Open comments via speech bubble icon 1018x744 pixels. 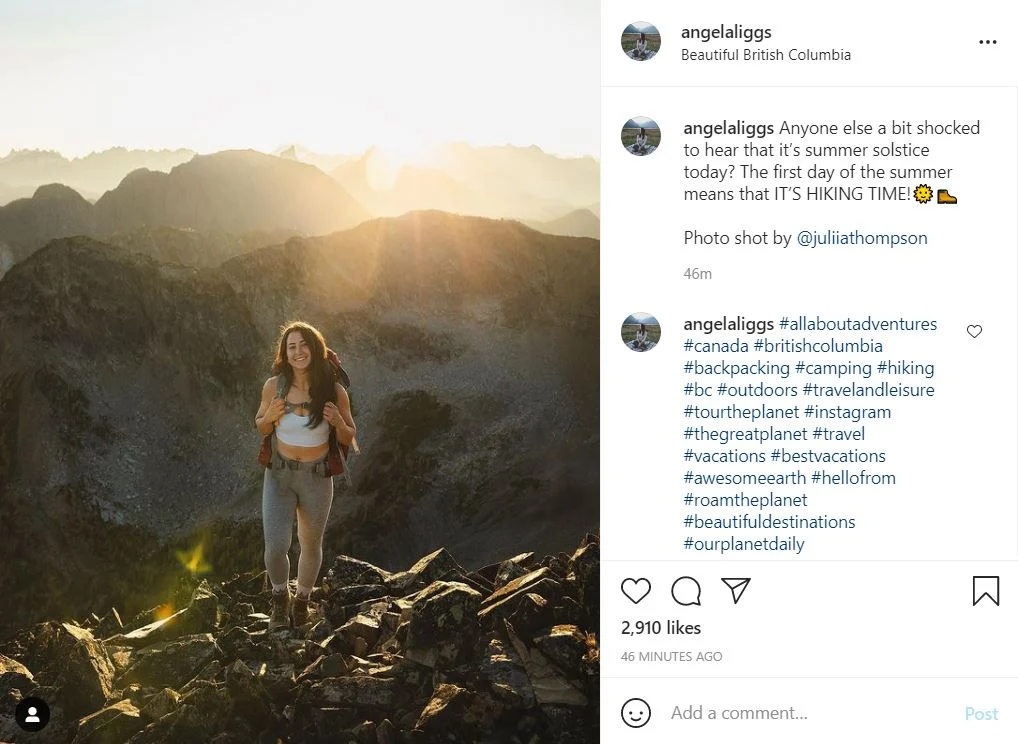click(x=686, y=591)
